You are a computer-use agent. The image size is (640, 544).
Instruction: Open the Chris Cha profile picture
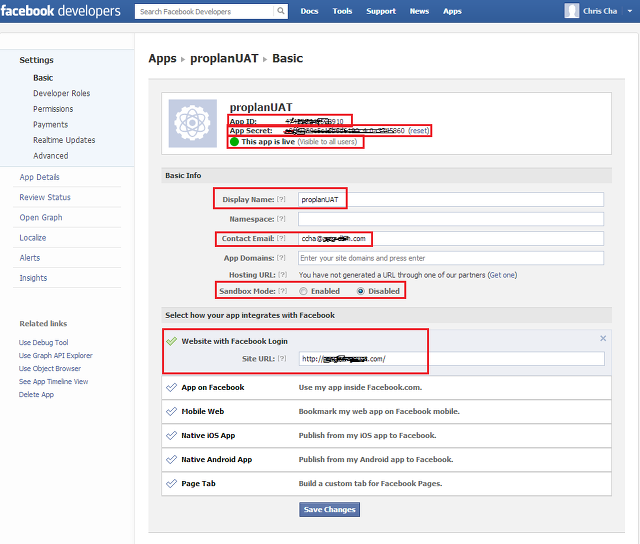pos(571,11)
